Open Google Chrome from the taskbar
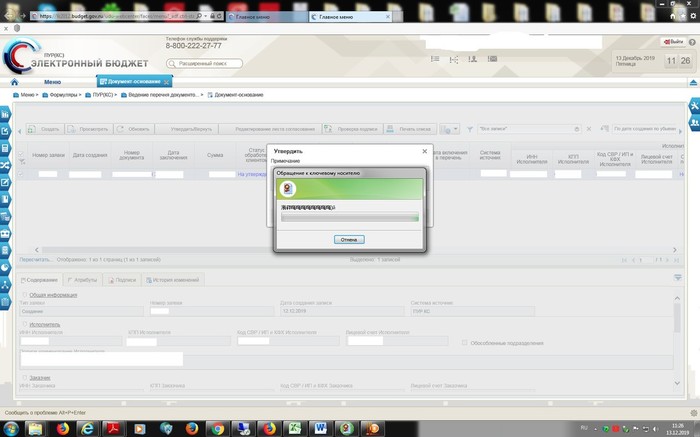Screen dimensions: 700x437 pyautogui.click(x=216, y=427)
